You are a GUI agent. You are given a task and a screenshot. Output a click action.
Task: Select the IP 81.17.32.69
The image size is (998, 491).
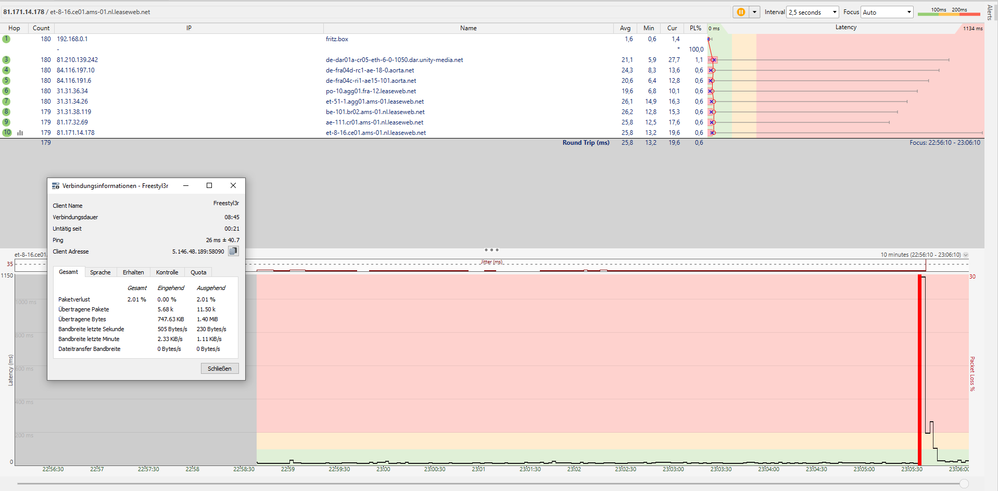click(x=72, y=122)
